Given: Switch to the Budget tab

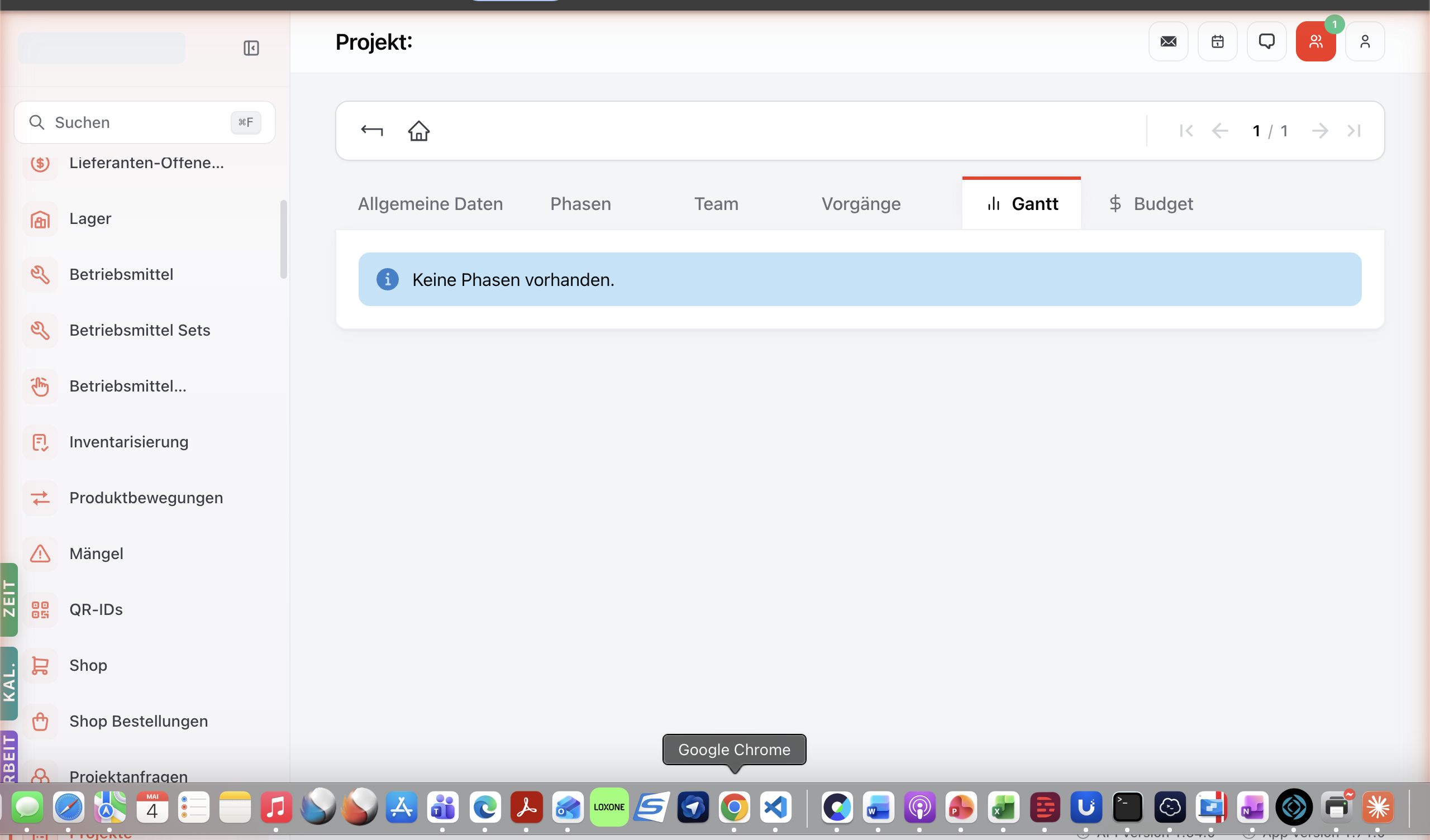Looking at the screenshot, I should pyautogui.click(x=1151, y=204).
